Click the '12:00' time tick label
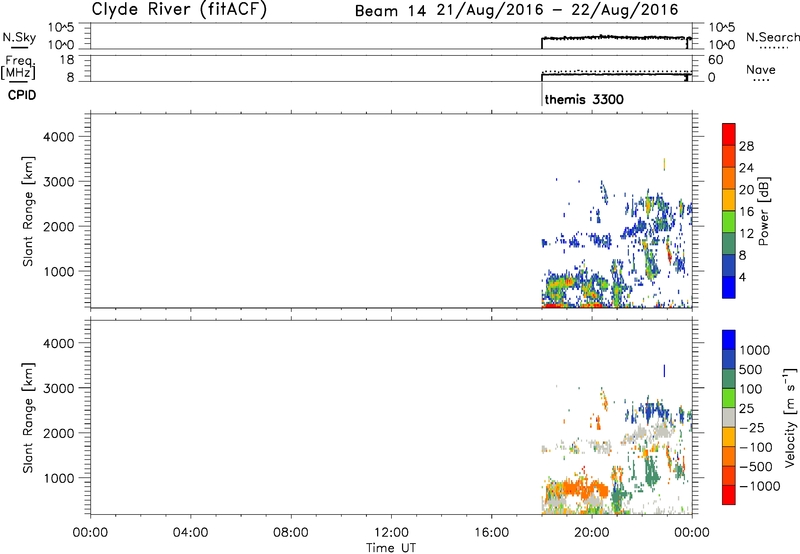800x554 pixels. (391, 533)
